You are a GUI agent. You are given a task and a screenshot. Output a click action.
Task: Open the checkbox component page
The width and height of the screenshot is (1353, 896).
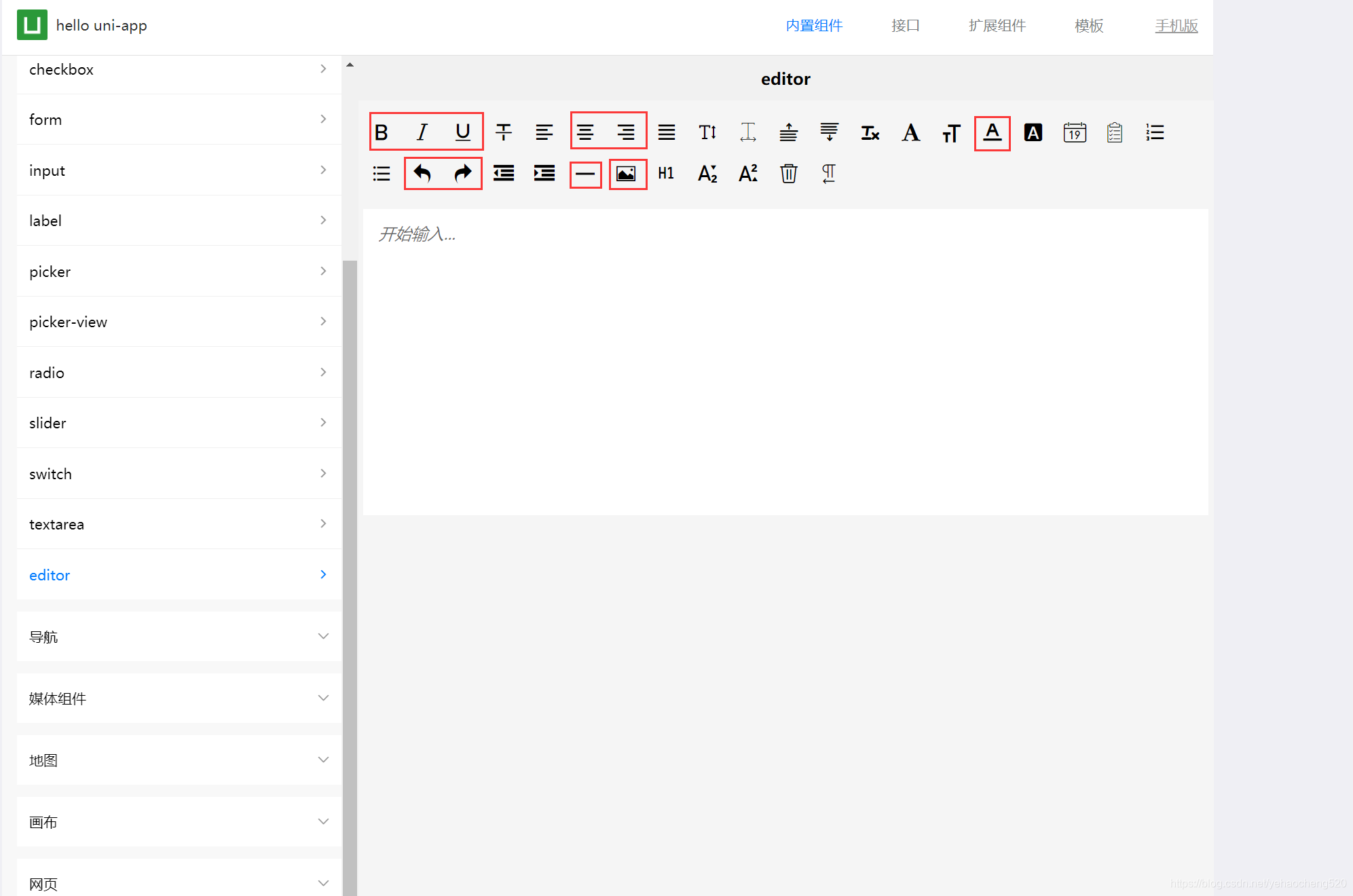[x=179, y=70]
